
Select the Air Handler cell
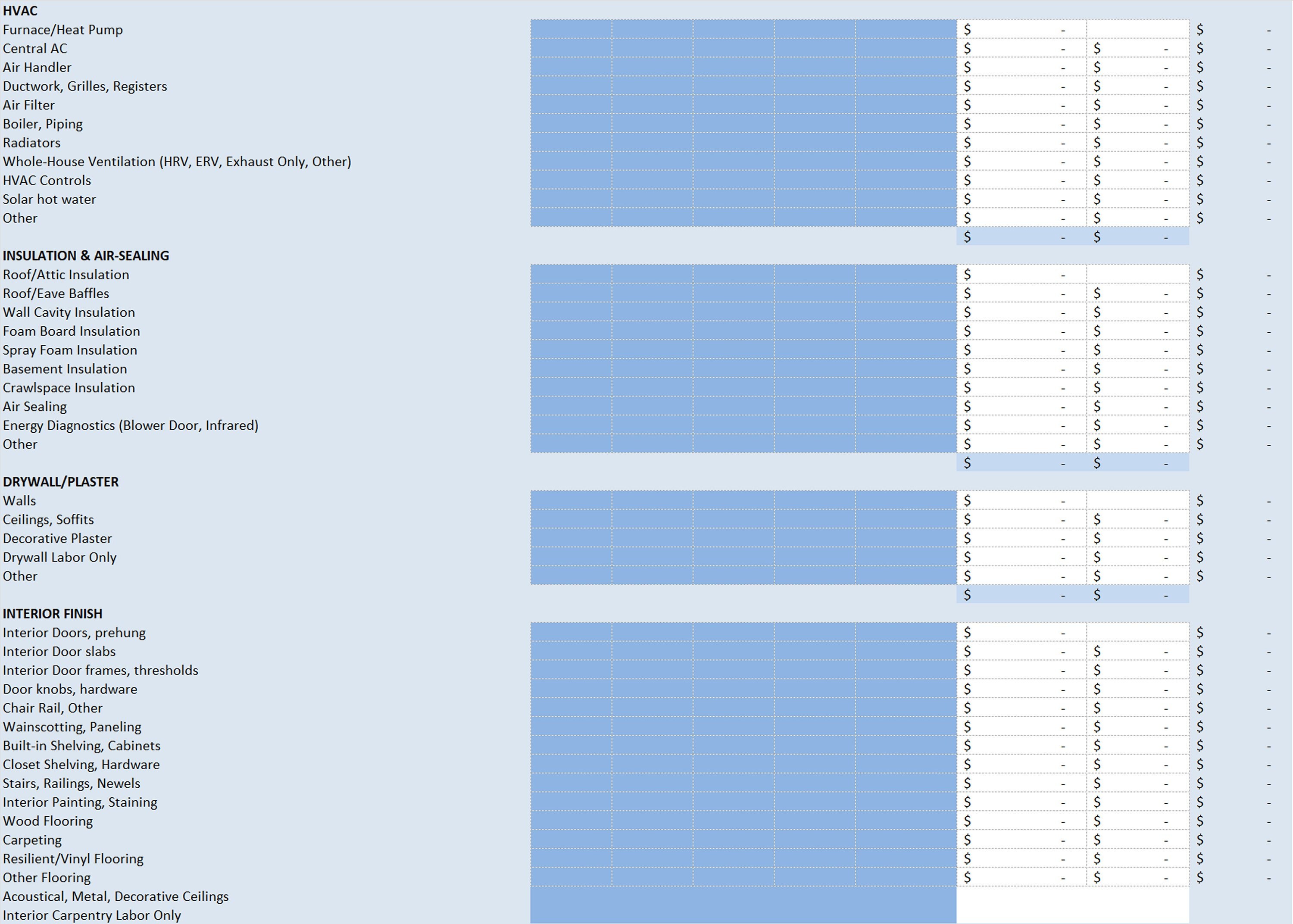point(37,67)
